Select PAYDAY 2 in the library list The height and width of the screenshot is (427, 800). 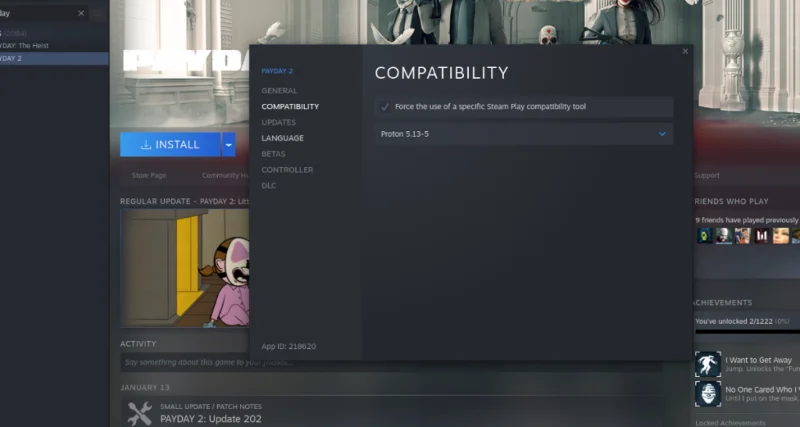pos(54,58)
